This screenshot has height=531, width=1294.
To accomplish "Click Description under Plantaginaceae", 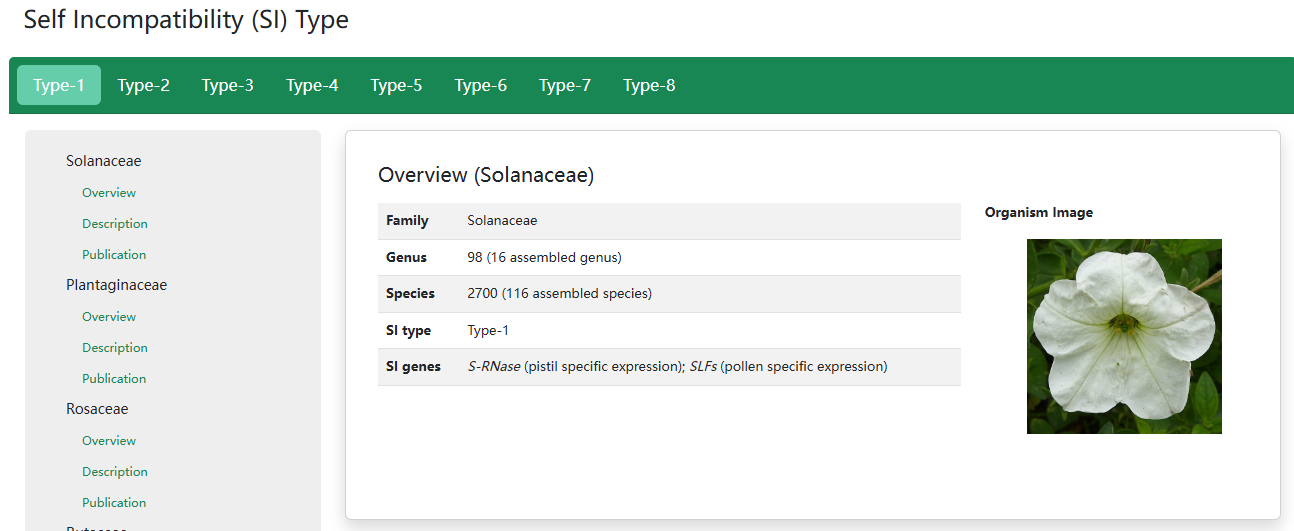I will (x=115, y=348).
